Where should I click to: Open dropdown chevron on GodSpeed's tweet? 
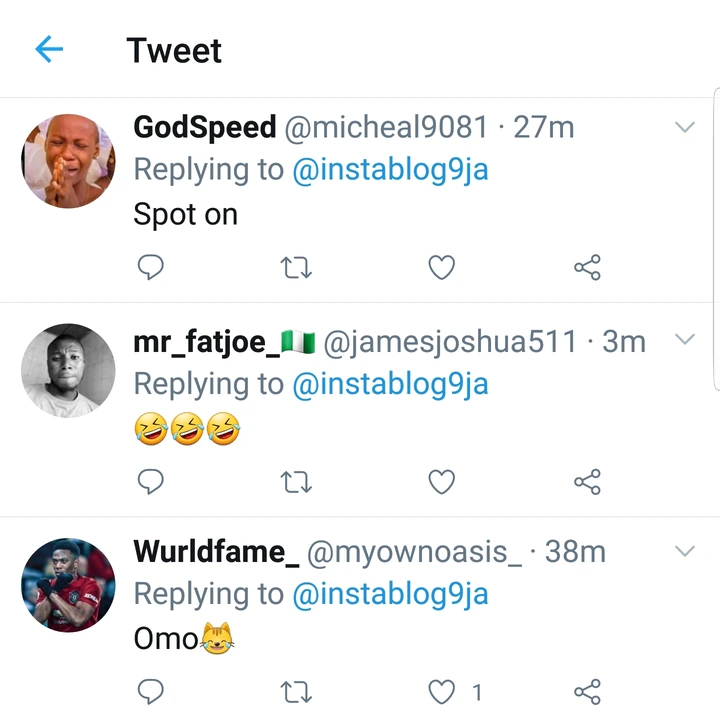[685, 127]
